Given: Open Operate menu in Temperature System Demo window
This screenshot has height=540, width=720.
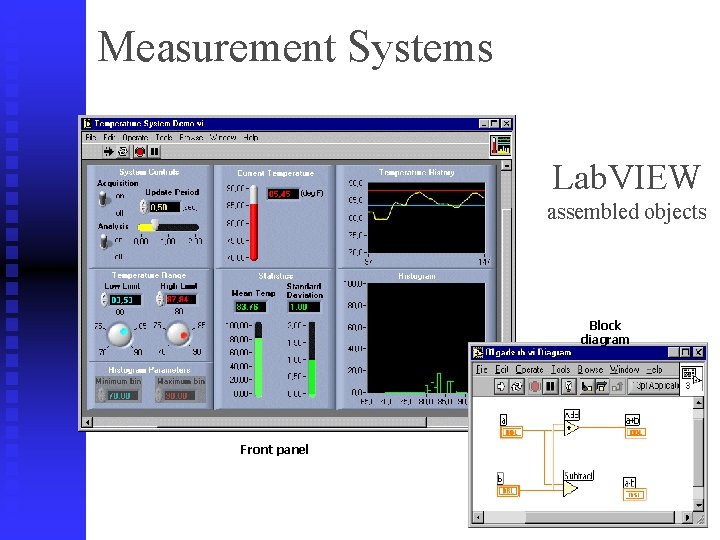Looking at the screenshot, I should [135, 137].
